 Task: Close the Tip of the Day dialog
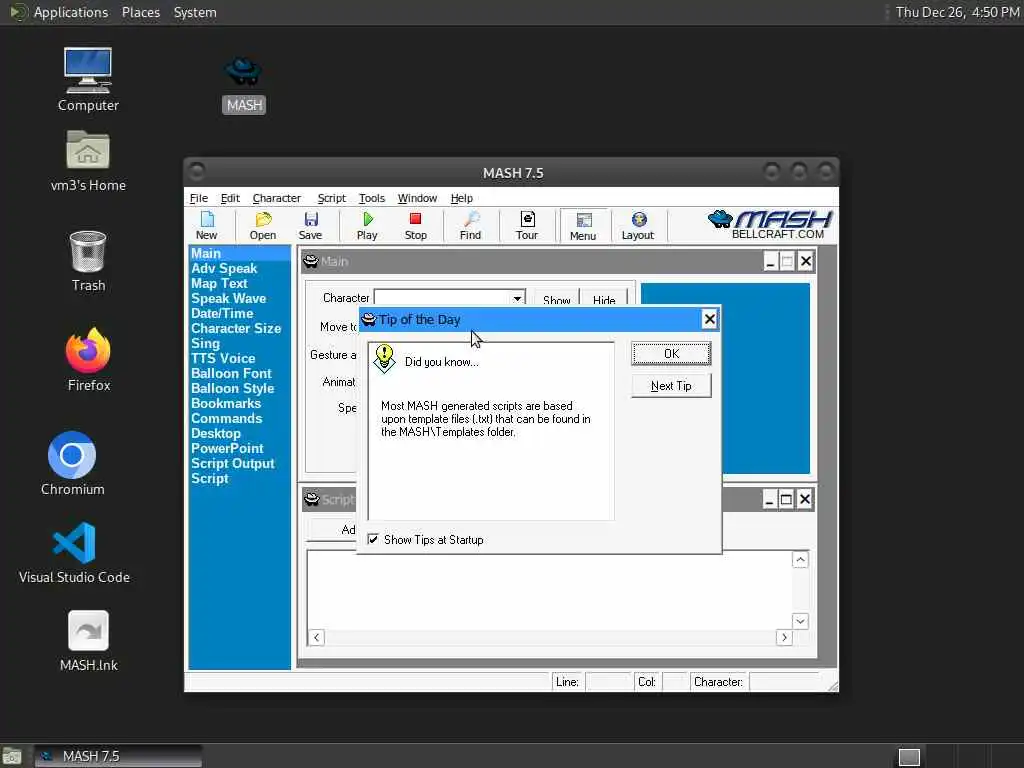(709, 319)
